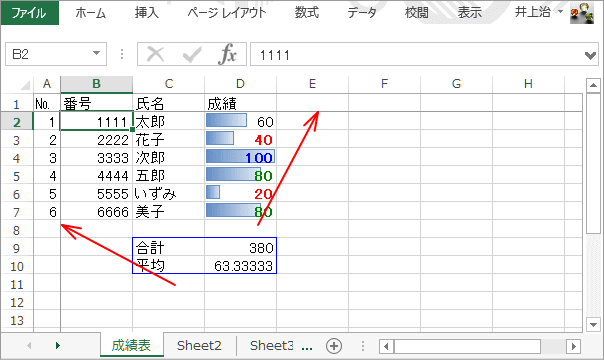This screenshot has width=604, height=360.
Task: Click the enter checkmark formula button
Action: click(192, 54)
